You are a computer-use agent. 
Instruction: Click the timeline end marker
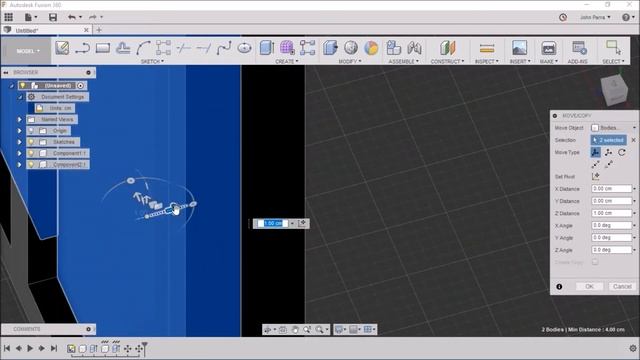click(x=144, y=348)
